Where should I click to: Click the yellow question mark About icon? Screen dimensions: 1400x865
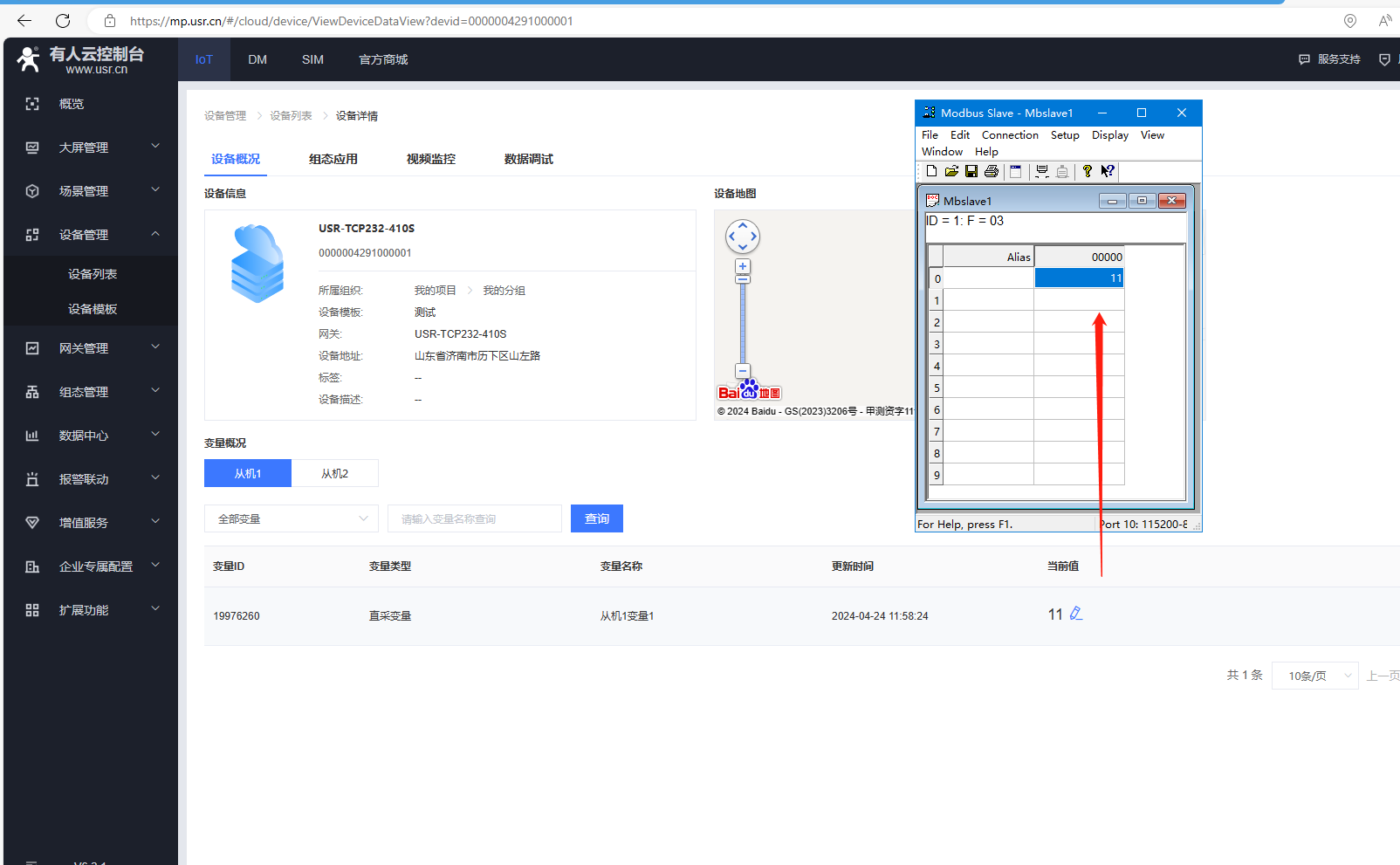1087,172
